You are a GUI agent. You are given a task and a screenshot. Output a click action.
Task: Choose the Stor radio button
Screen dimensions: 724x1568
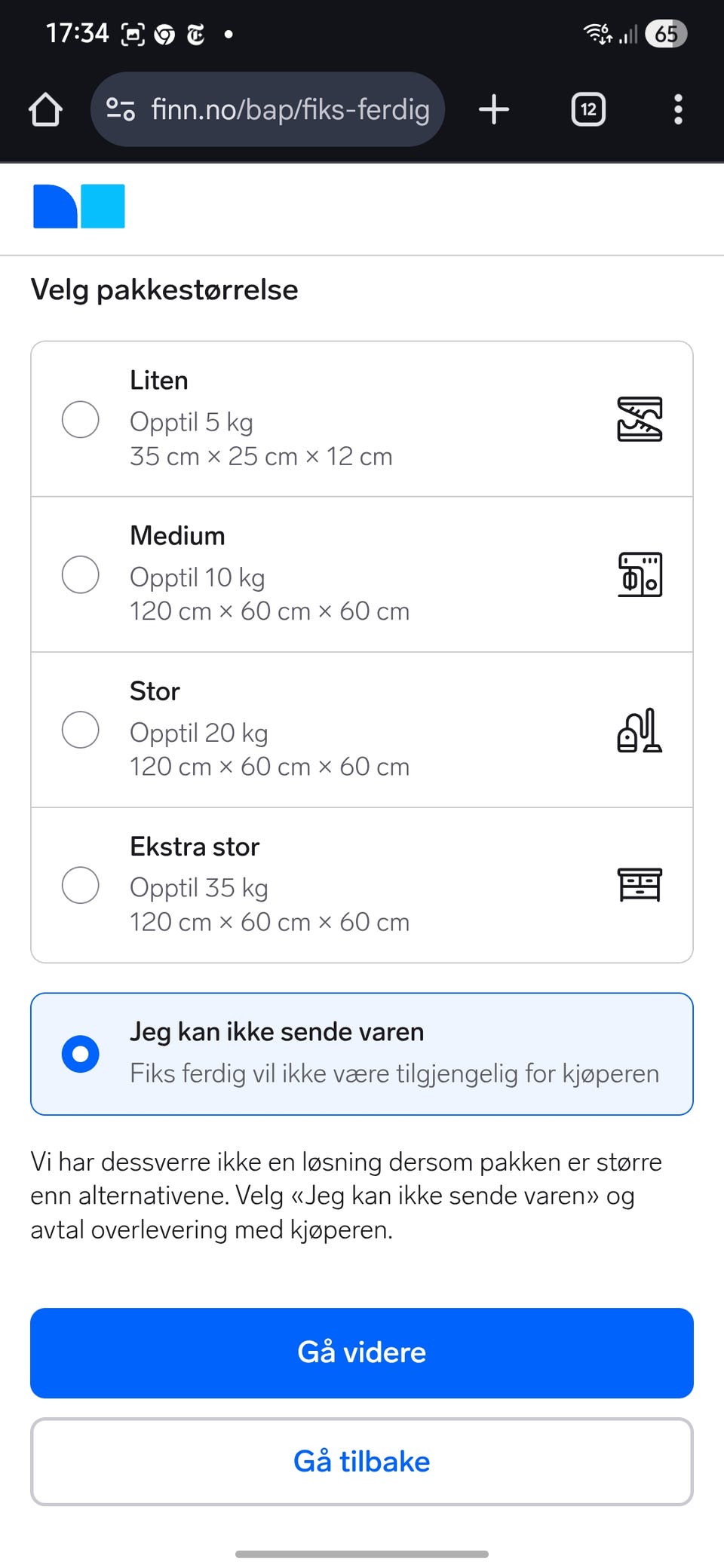81,730
